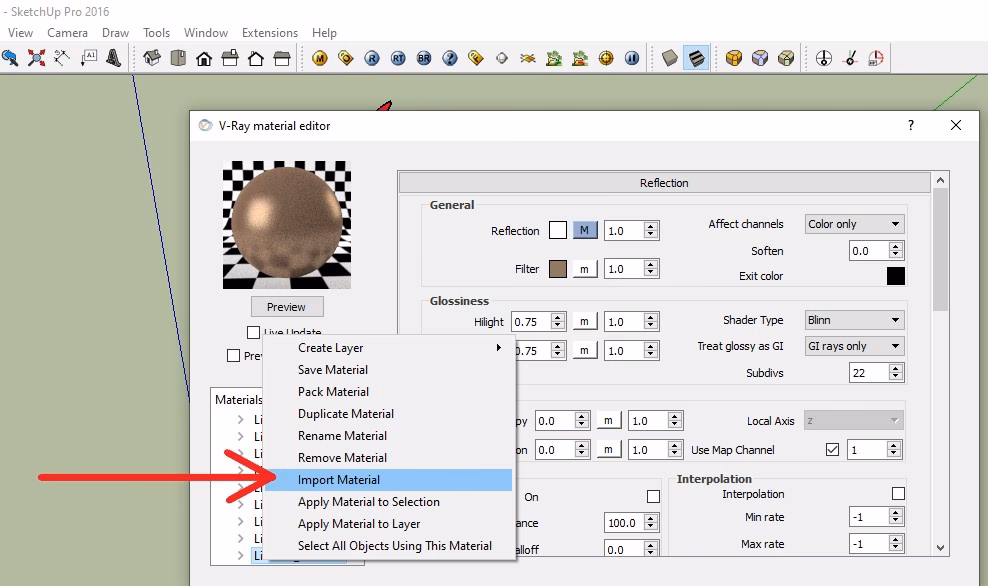Select Save Material menu entry

click(x=388, y=370)
